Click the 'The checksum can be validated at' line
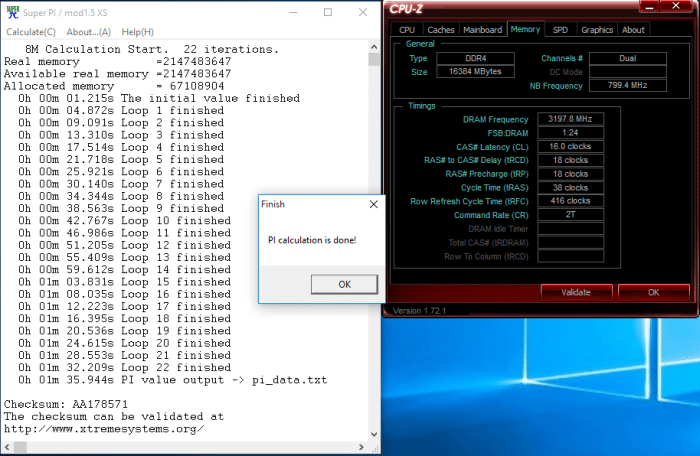 [x=114, y=417]
